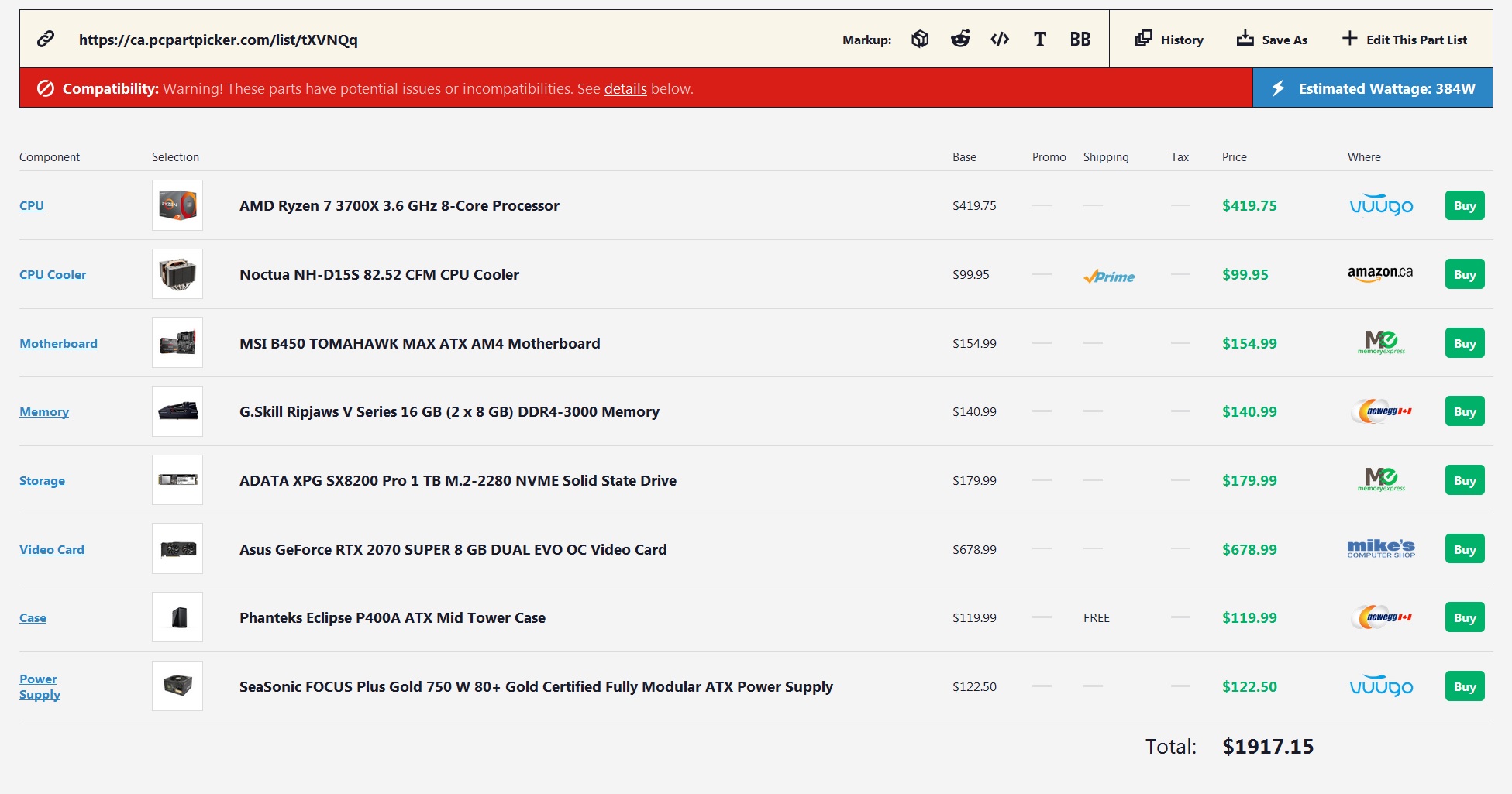Open the Power Supply component link
Viewport: 1512px width, 794px height.
[40, 686]
